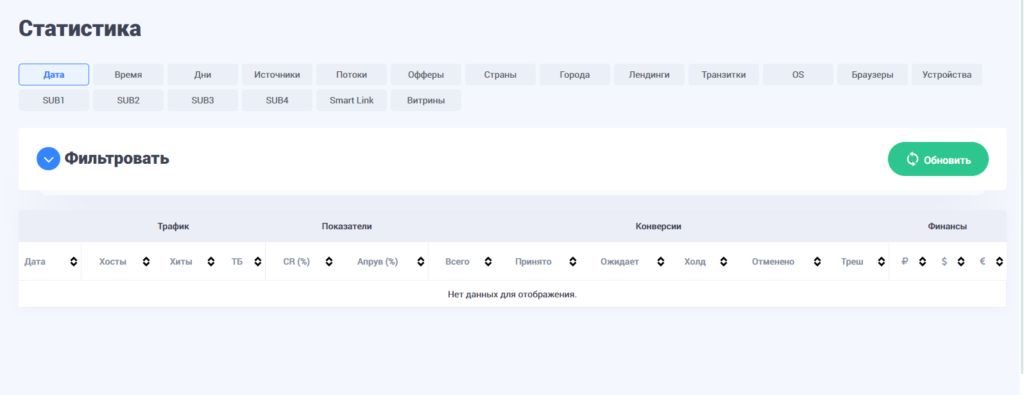Image resolution: width=1024 pixels, height=395 pixels.
Task: Click the Хосты column label
Action: 113,262
